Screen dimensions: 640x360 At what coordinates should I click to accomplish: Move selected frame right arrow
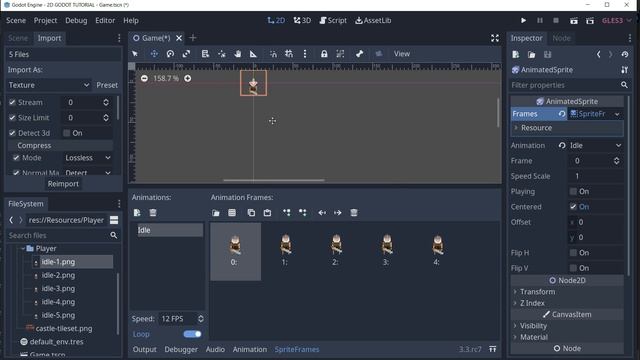338,213
